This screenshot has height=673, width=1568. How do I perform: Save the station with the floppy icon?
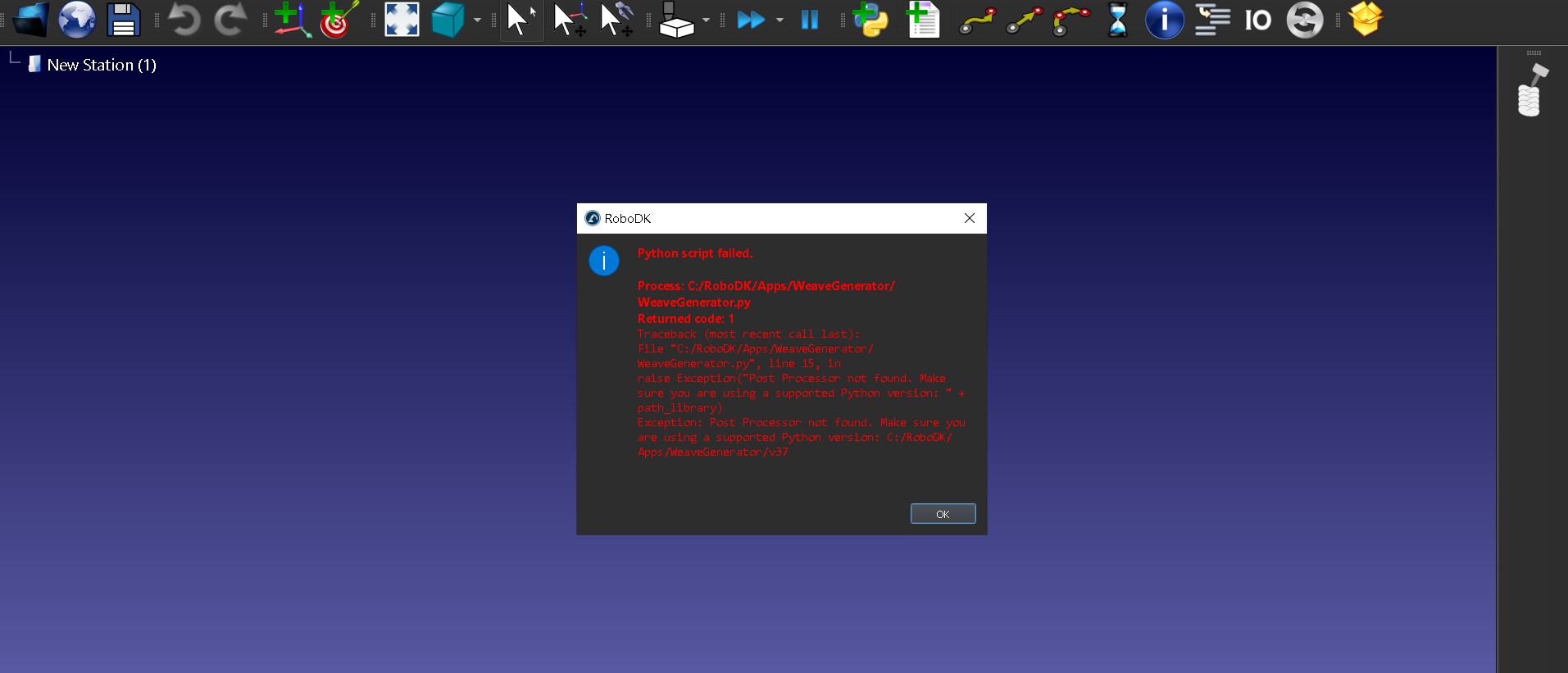click(123, 20)
